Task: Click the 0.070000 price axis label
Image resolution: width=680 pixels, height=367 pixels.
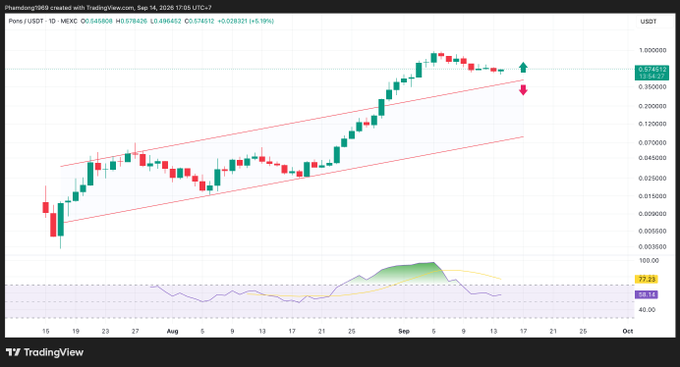Action: [652, 142]
